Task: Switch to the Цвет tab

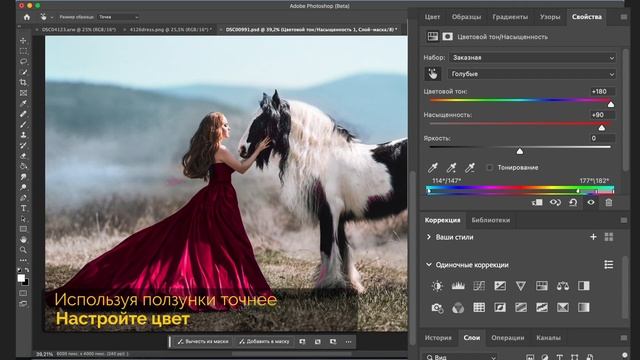Action: [x=432, y=17]
